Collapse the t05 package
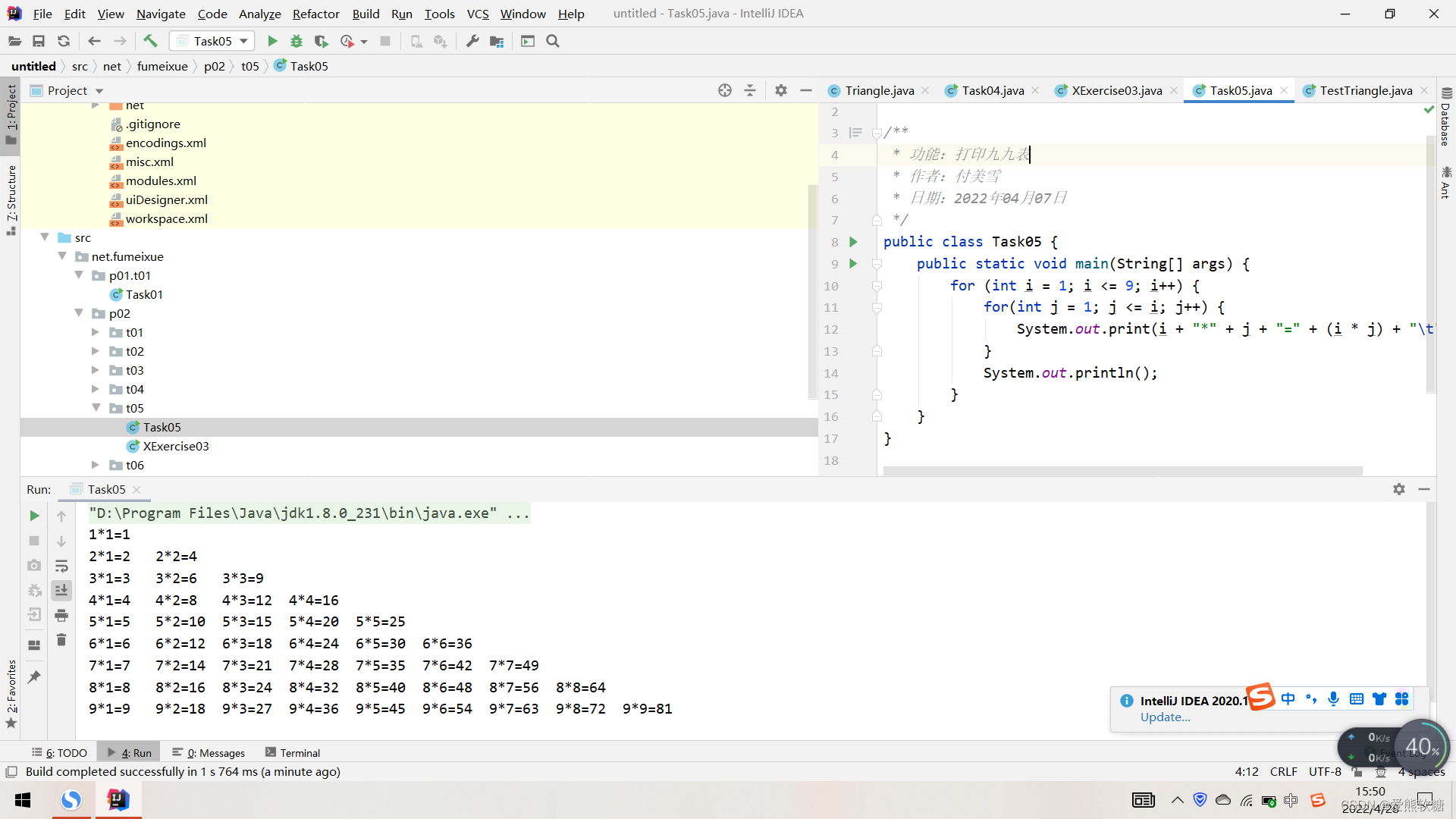Screen dimensions: 1456x819 click(x=96, y=408)
